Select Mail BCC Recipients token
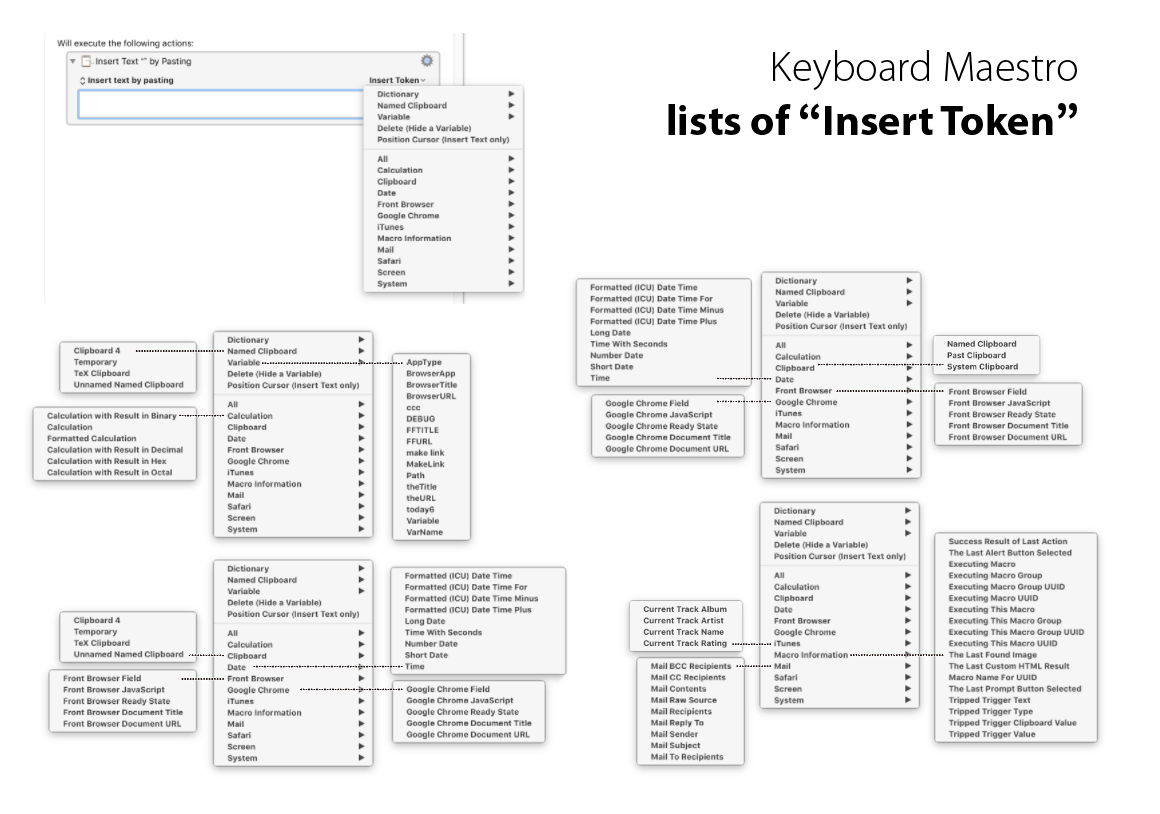The image size is (1160, 814). [690, 666]
